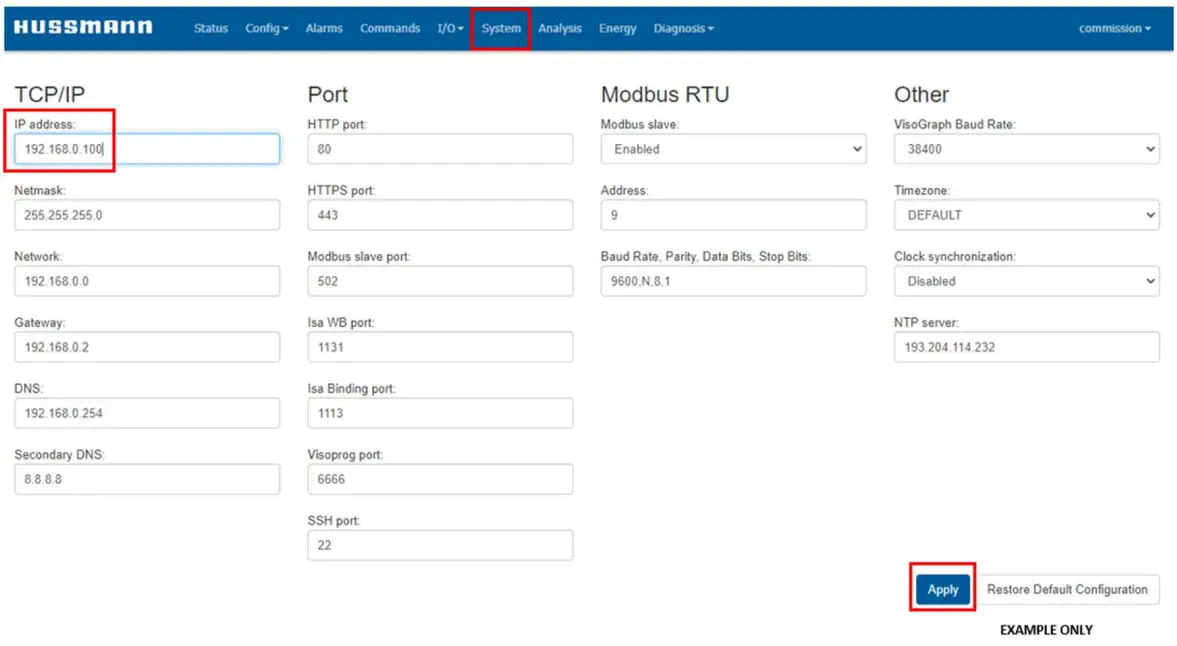Click the IP address field
The width and height of the screenshot is (1177, 646).
tap(147, 149)
